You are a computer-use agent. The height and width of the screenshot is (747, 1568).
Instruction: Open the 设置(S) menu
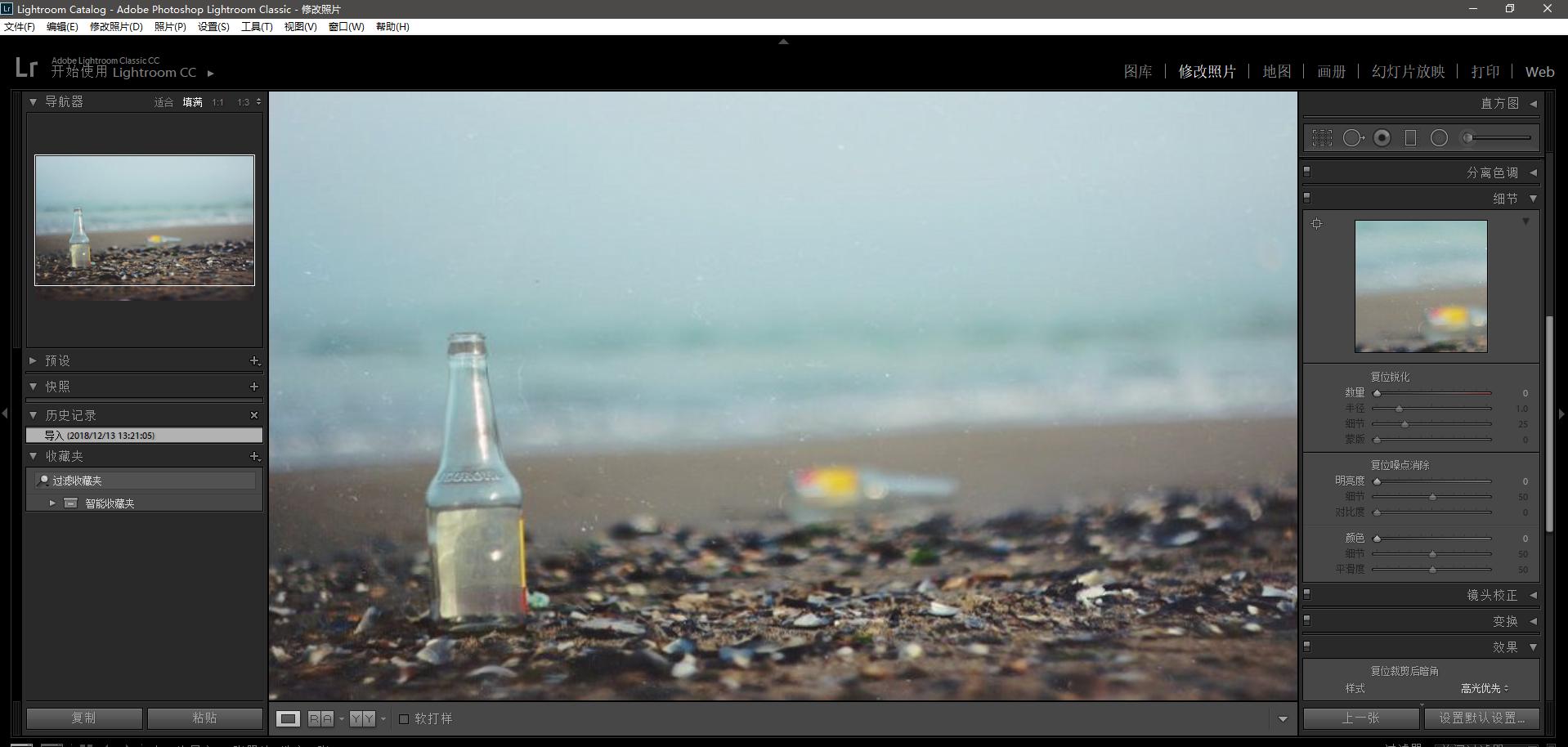tap(213, 27)
